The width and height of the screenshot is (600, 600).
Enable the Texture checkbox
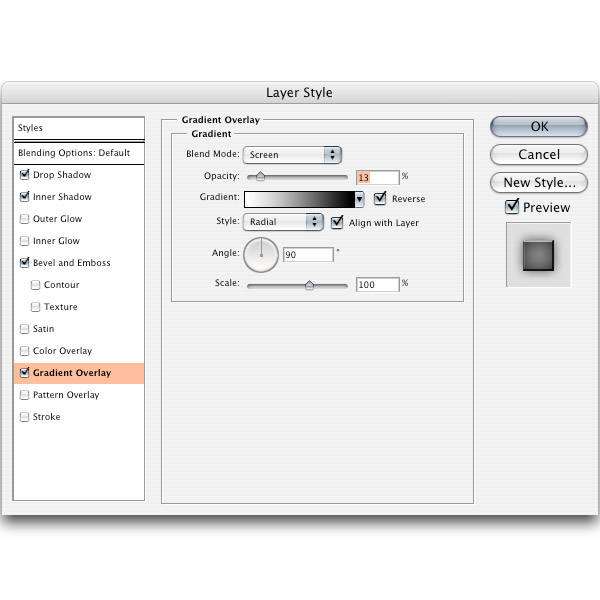click(x=35, y=307)
